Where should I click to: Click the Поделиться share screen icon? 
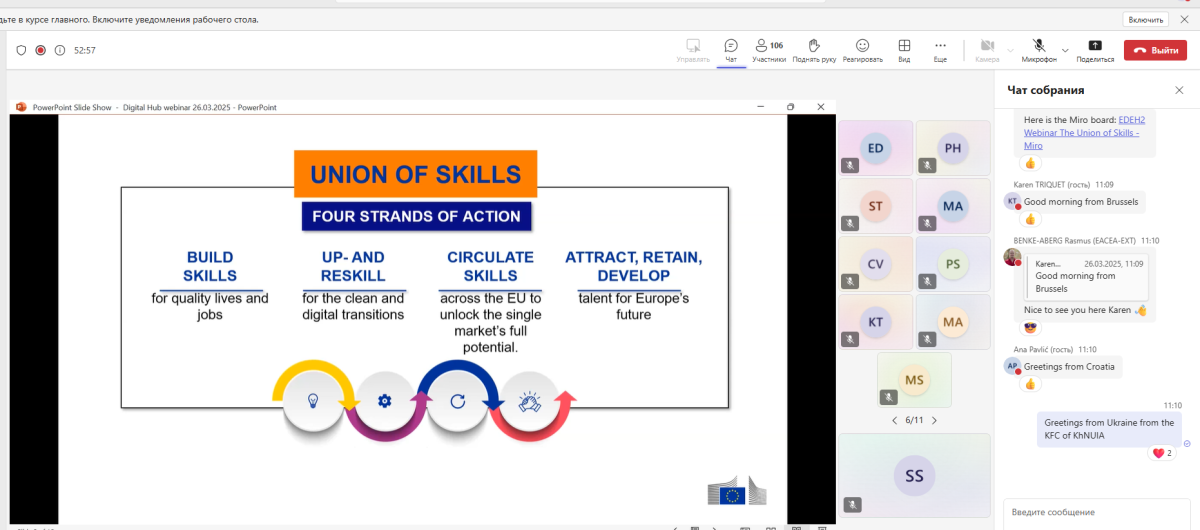(1095, 50)
